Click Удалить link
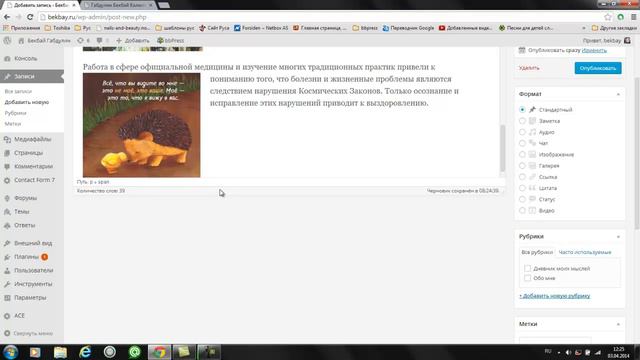Viewport: 640px width, 360px height. click(529, 68)
